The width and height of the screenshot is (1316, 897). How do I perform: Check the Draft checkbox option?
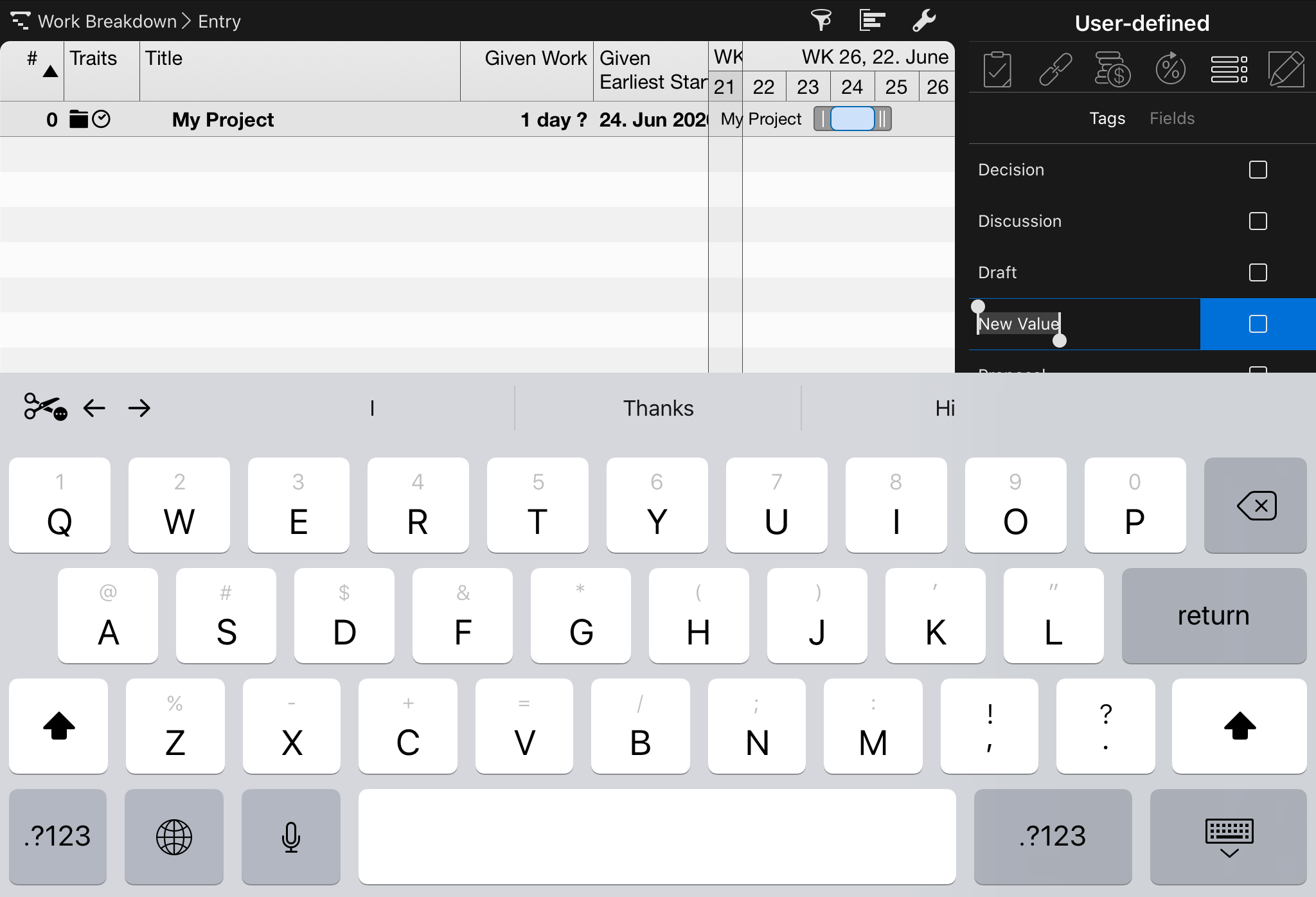click(1258, 271)
